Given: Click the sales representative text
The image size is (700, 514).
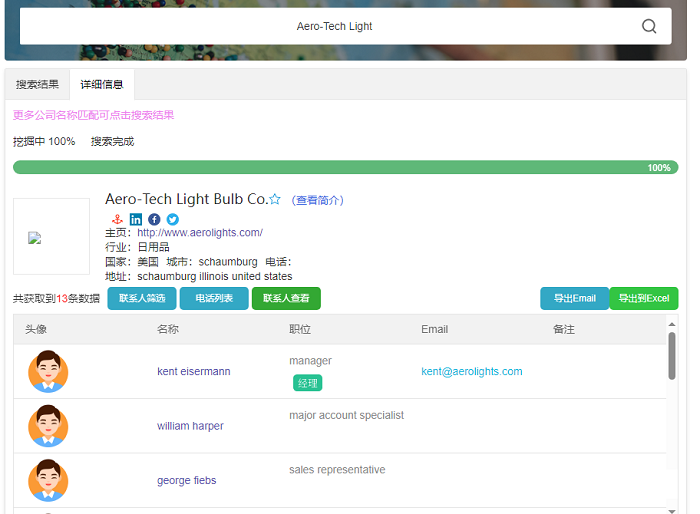Looking at the screenshot, I should (x=337, y=470).
